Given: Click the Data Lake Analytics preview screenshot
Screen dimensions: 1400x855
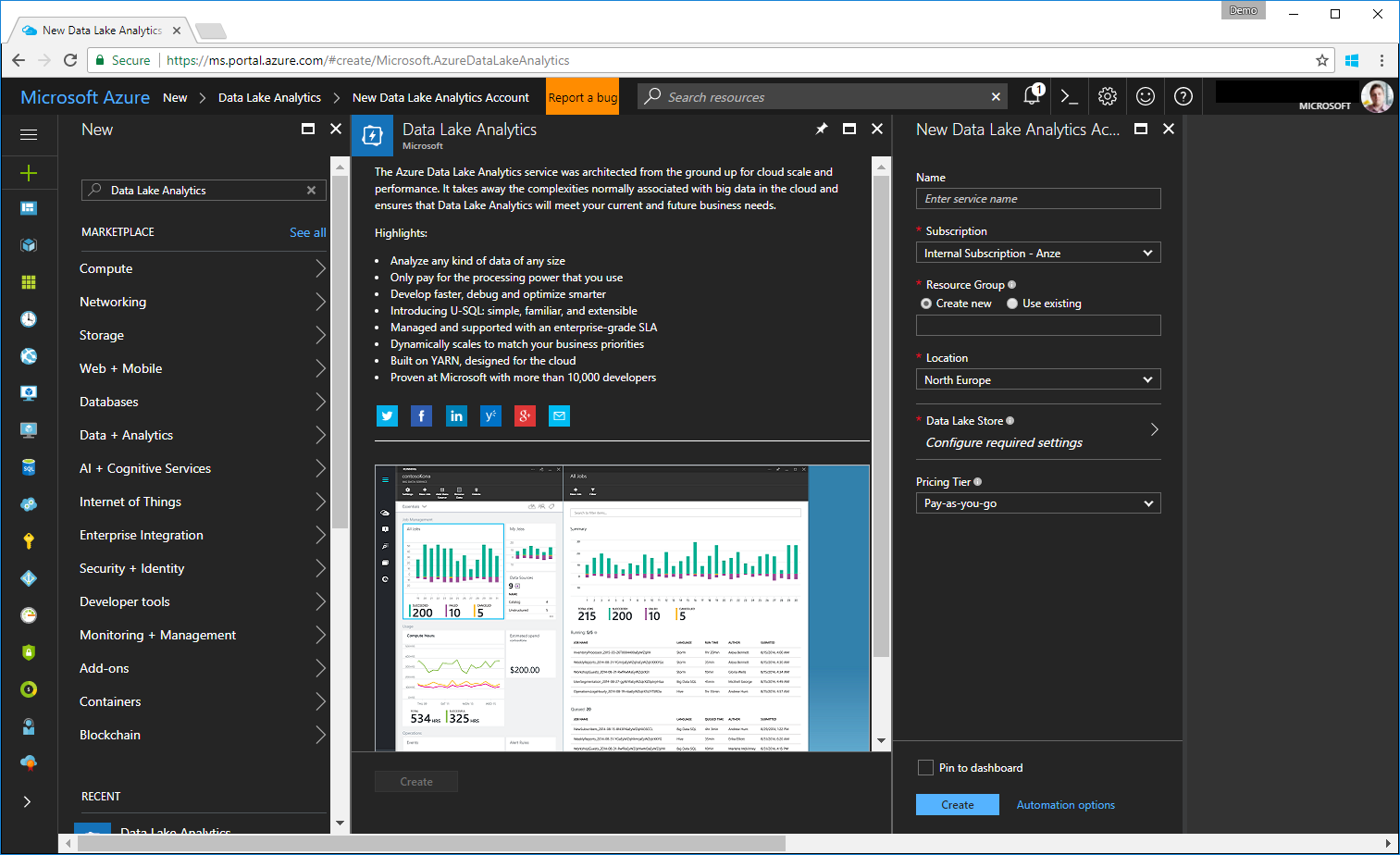Looking at the screenshot, I should 622,608.
